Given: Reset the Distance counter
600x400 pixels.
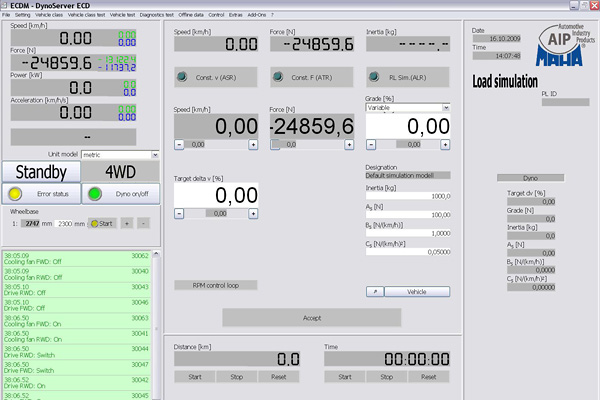Looking at the screenshot, I should [279, 377].
